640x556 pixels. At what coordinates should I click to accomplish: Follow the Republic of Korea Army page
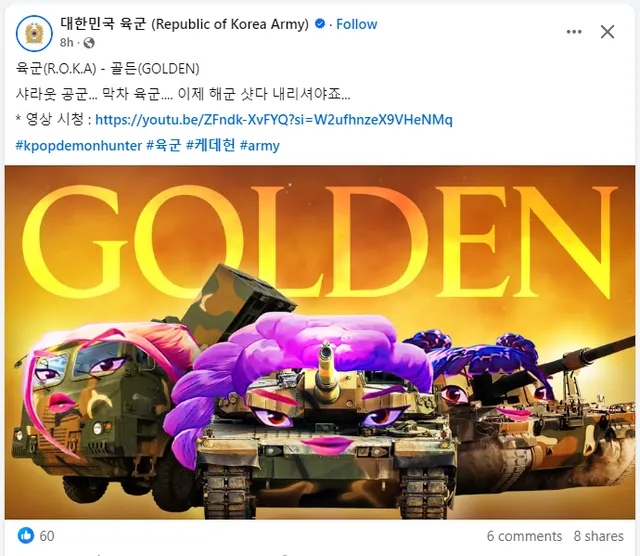click(x=356, y=24)
